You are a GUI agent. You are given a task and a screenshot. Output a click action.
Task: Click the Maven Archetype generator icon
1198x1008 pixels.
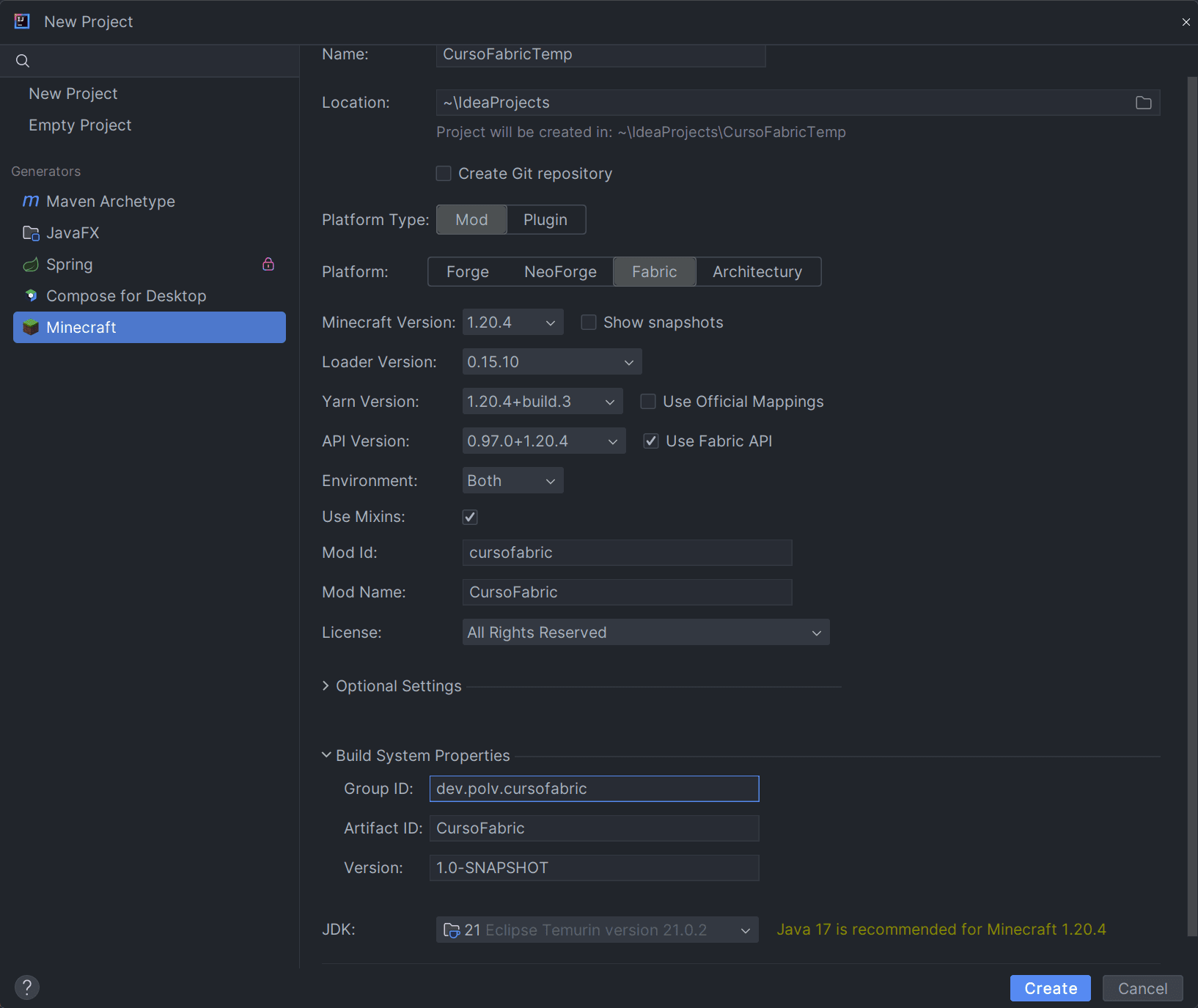point(31,201)
